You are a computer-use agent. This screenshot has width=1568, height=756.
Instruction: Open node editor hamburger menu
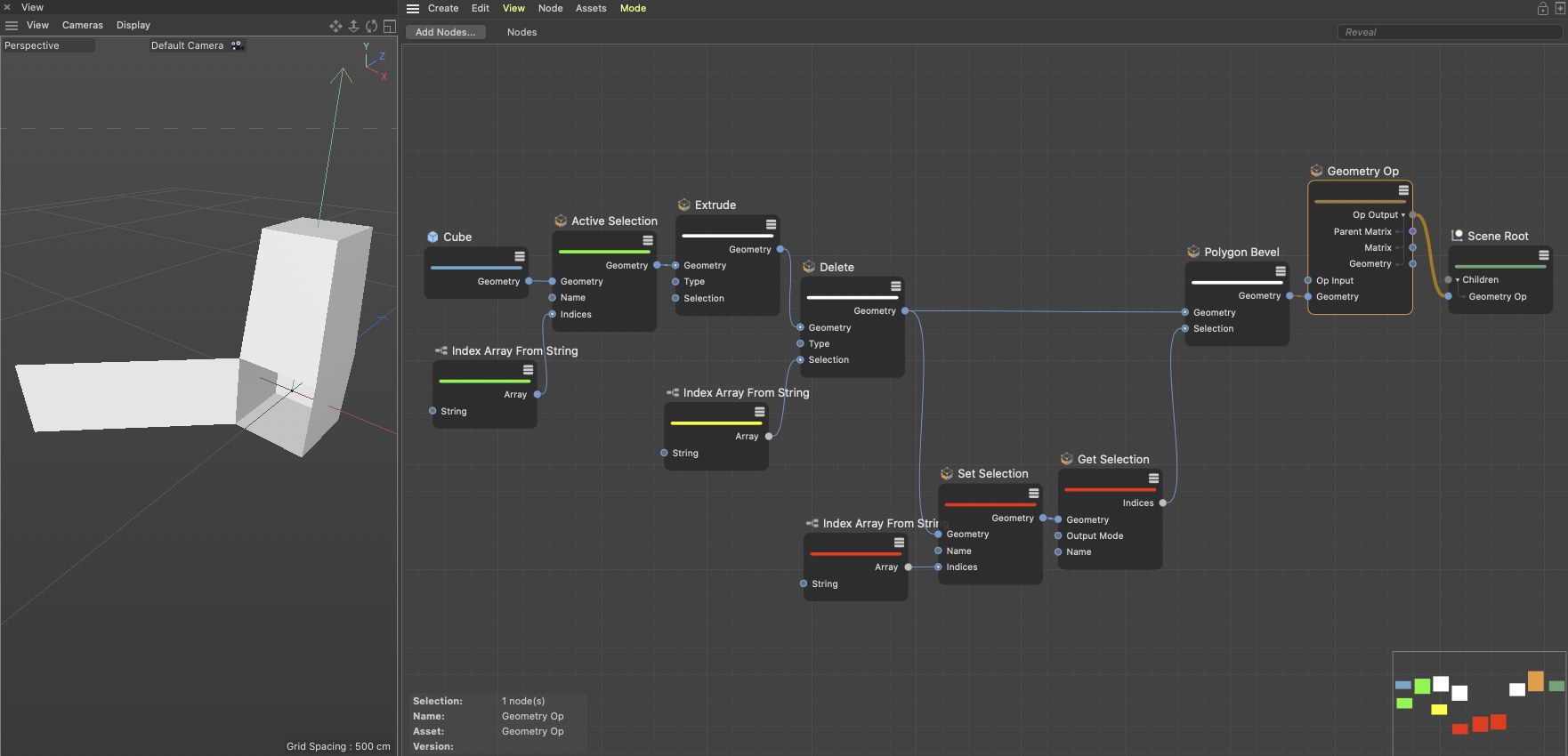pos(413,9)
